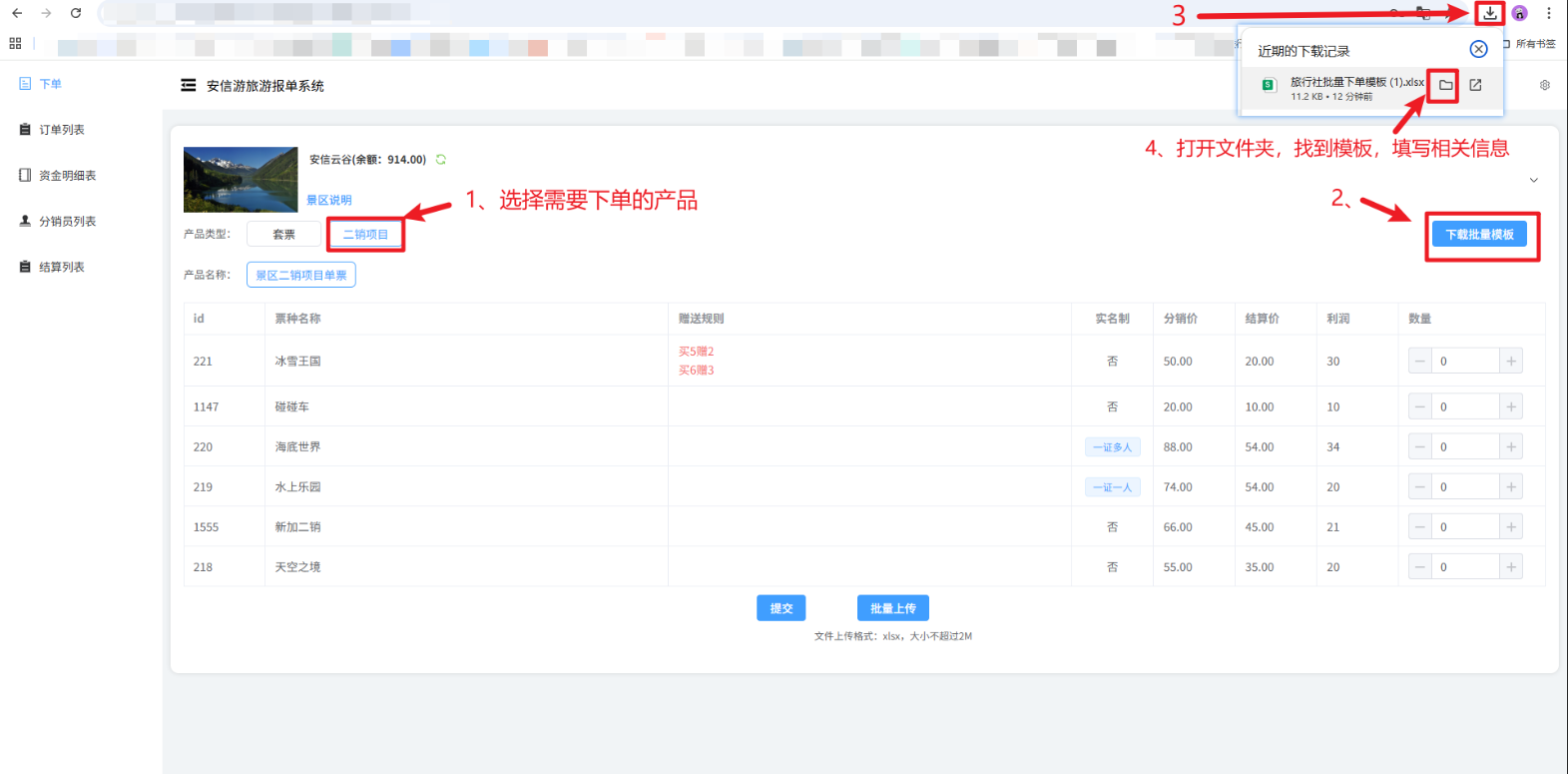This screenshot has width=1568, height=774.
Task: Click the browser forward arrow
Action: click(x=46, y=13)
